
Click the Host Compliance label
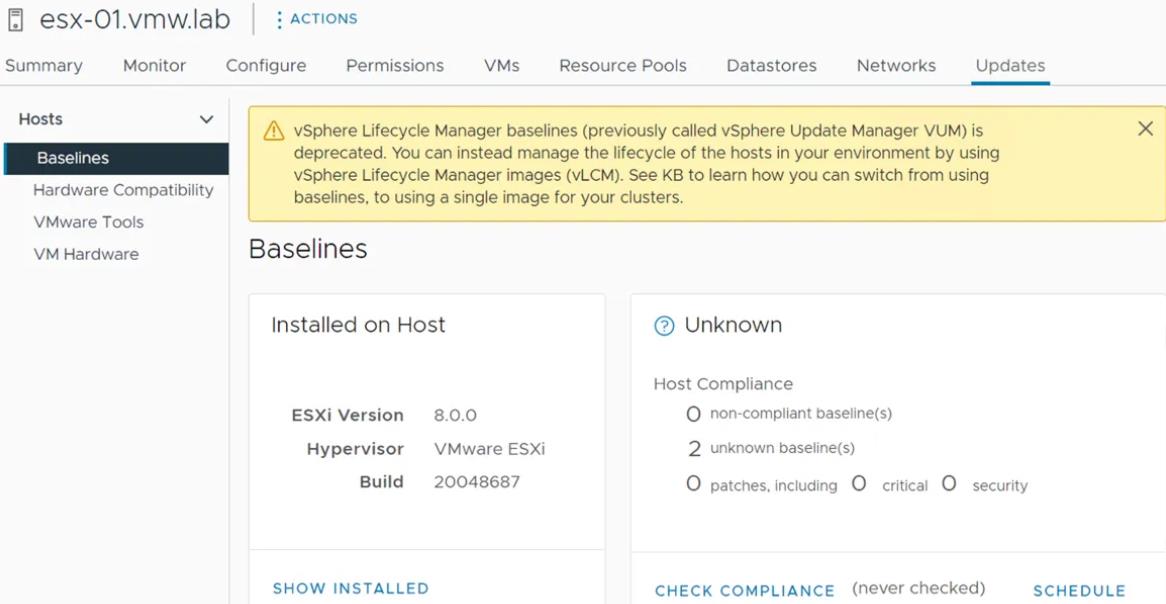724,385
